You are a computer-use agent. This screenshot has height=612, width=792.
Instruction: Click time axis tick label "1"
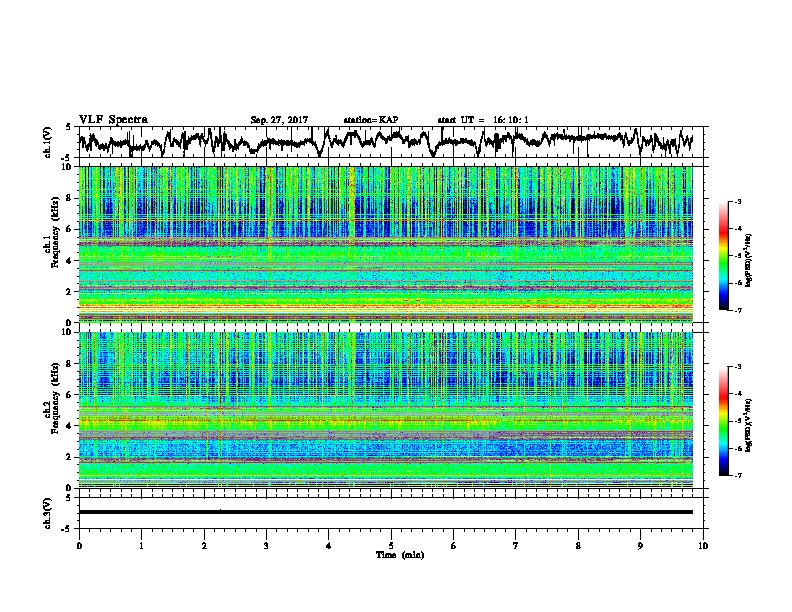pyautogui.click(x=141, y=546)
